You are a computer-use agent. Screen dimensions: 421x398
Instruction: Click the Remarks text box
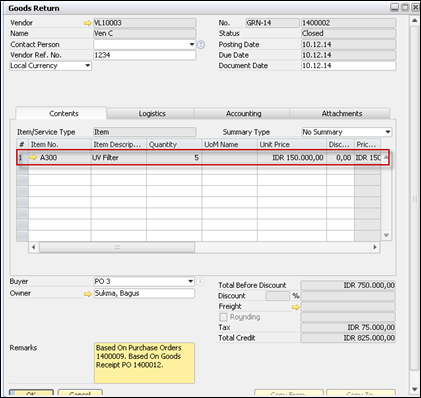[x=144, y=363]
